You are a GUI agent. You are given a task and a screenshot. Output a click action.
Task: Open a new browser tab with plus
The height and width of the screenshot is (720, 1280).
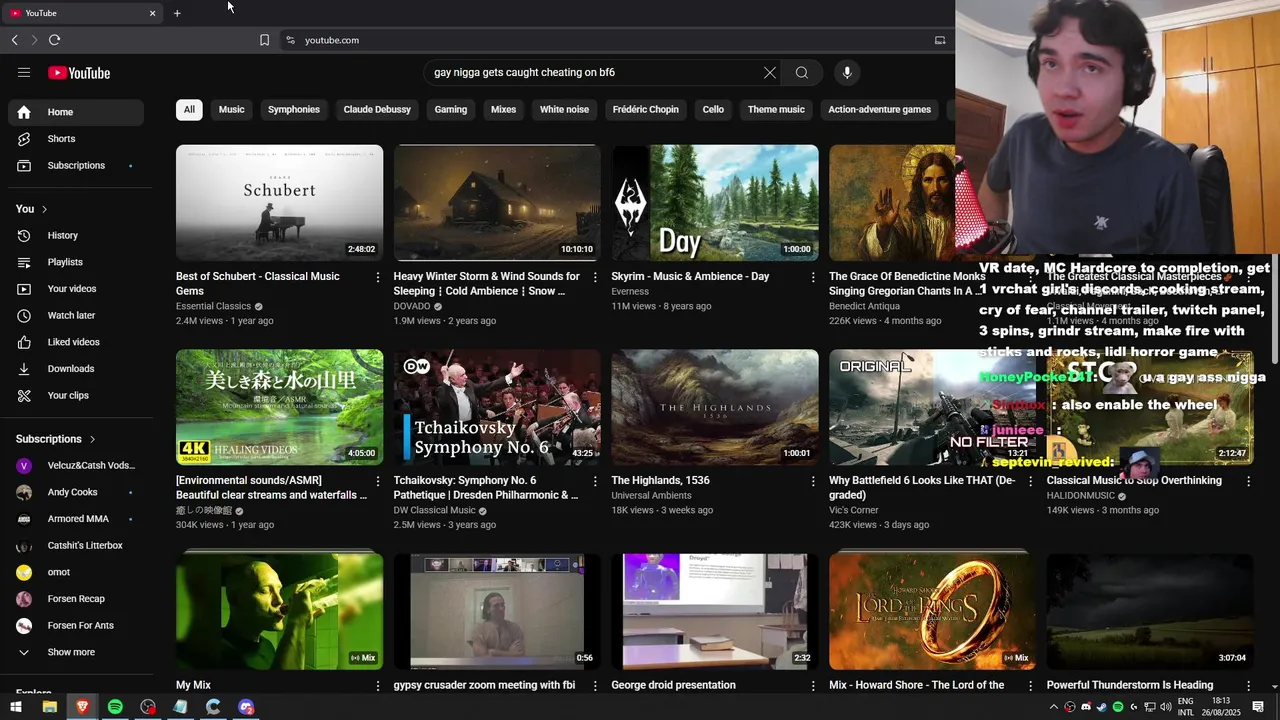tap(177, 13)
